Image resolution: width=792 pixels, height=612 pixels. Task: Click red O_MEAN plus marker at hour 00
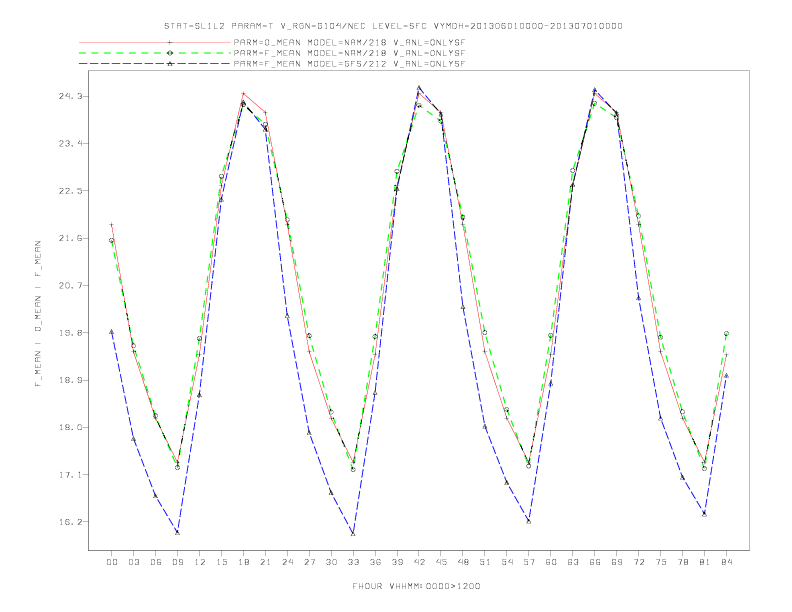112,225
